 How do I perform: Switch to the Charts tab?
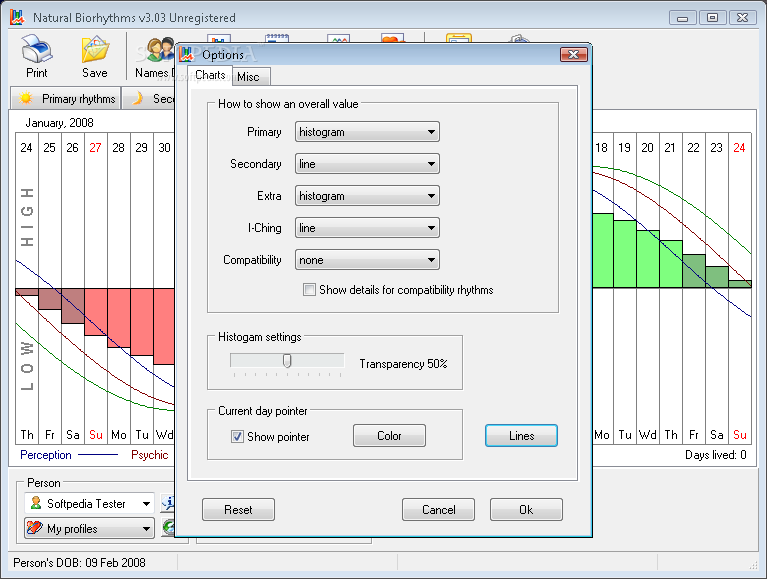[210, 75]
